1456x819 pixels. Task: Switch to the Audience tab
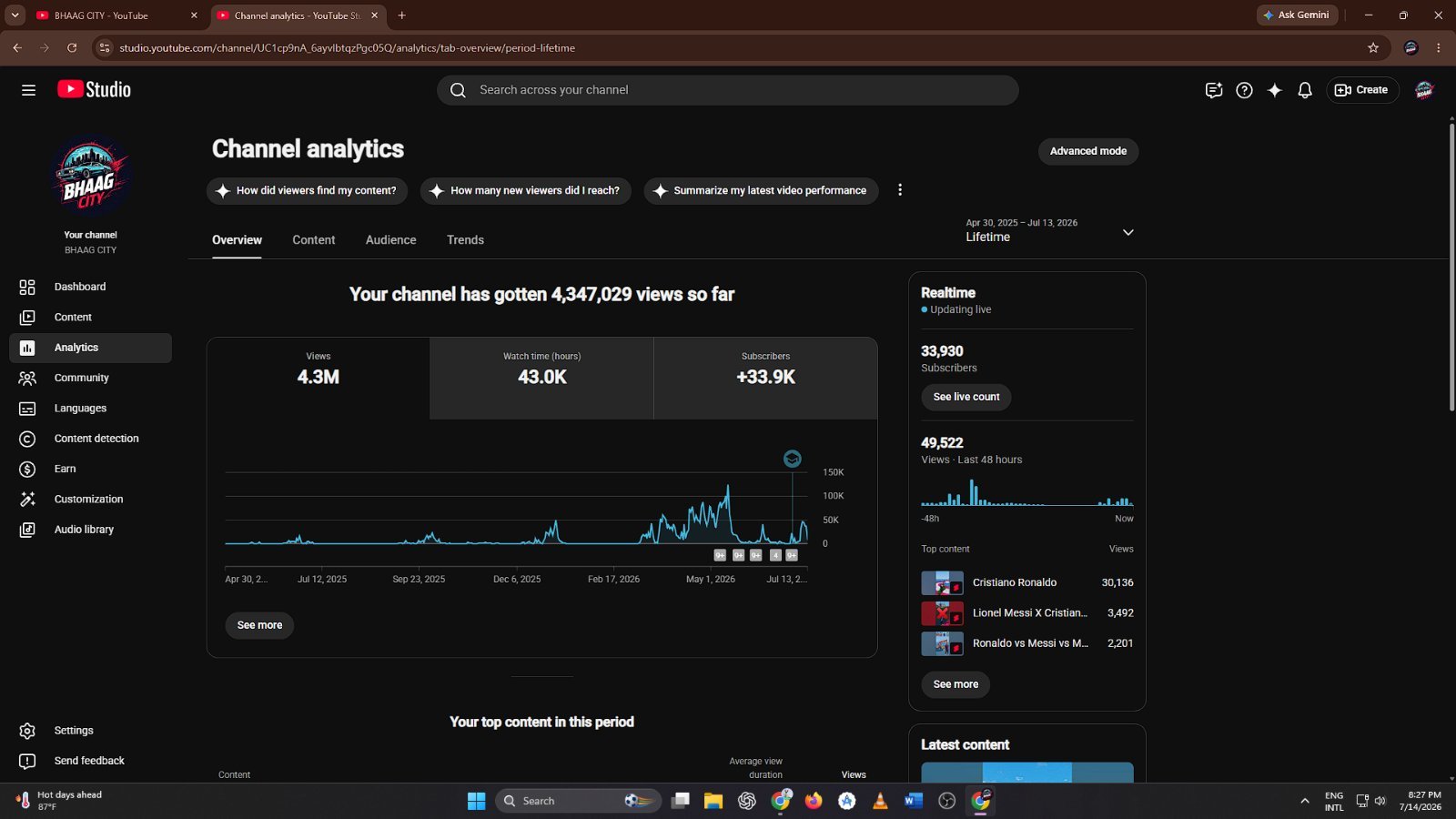point(391,240)
